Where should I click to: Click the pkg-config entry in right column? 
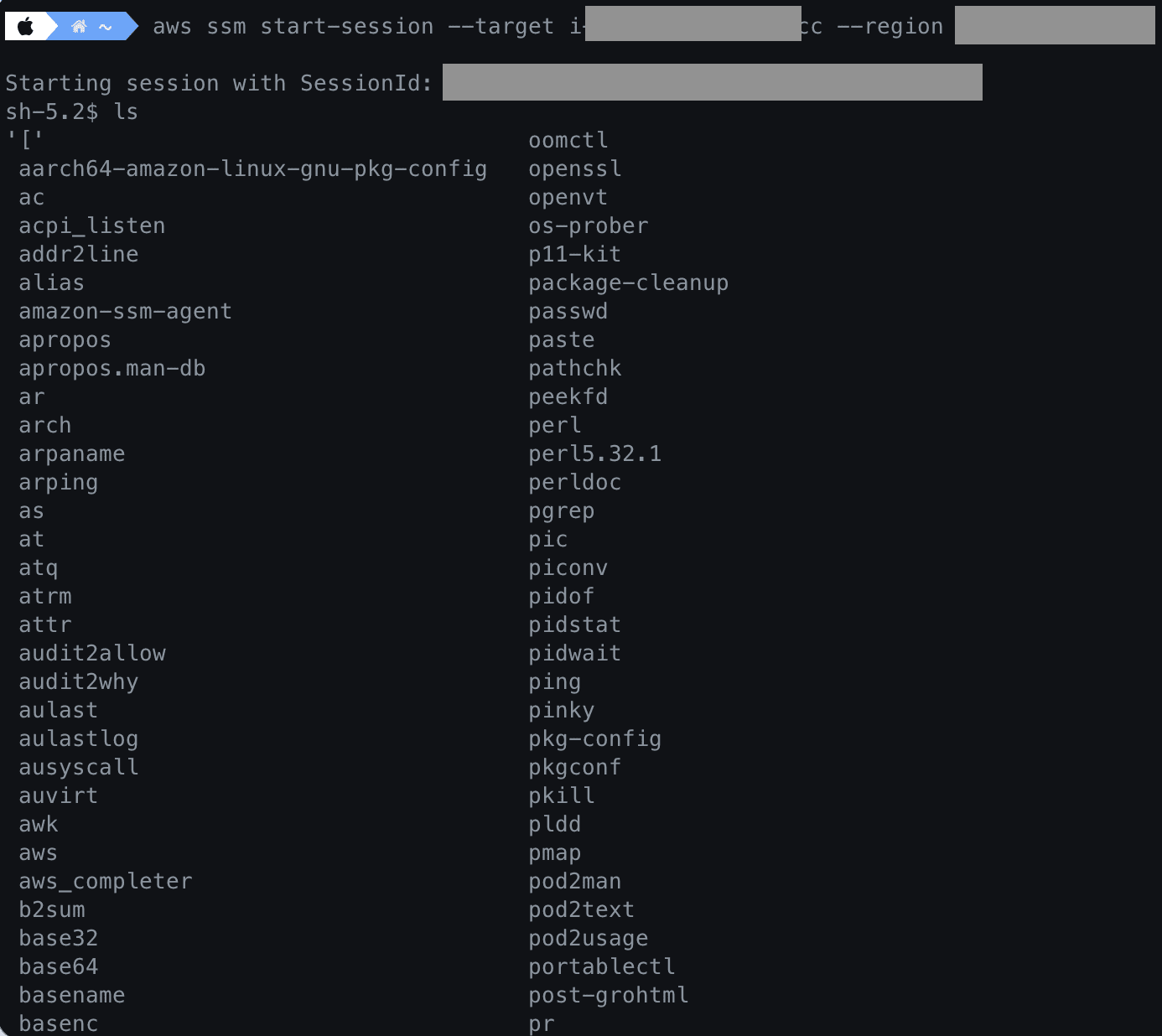click(x=594, y=738)
